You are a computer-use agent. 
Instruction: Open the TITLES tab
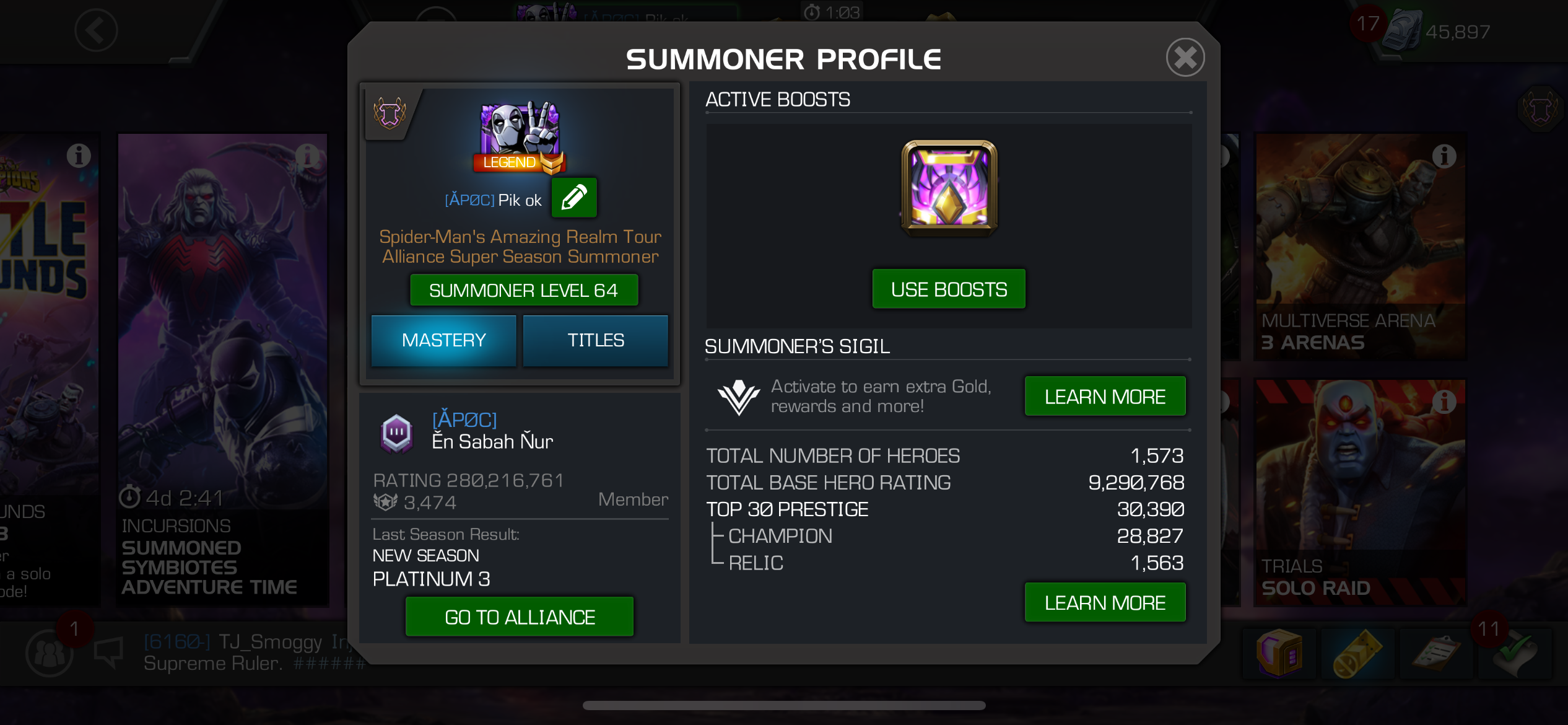point(596,340)
